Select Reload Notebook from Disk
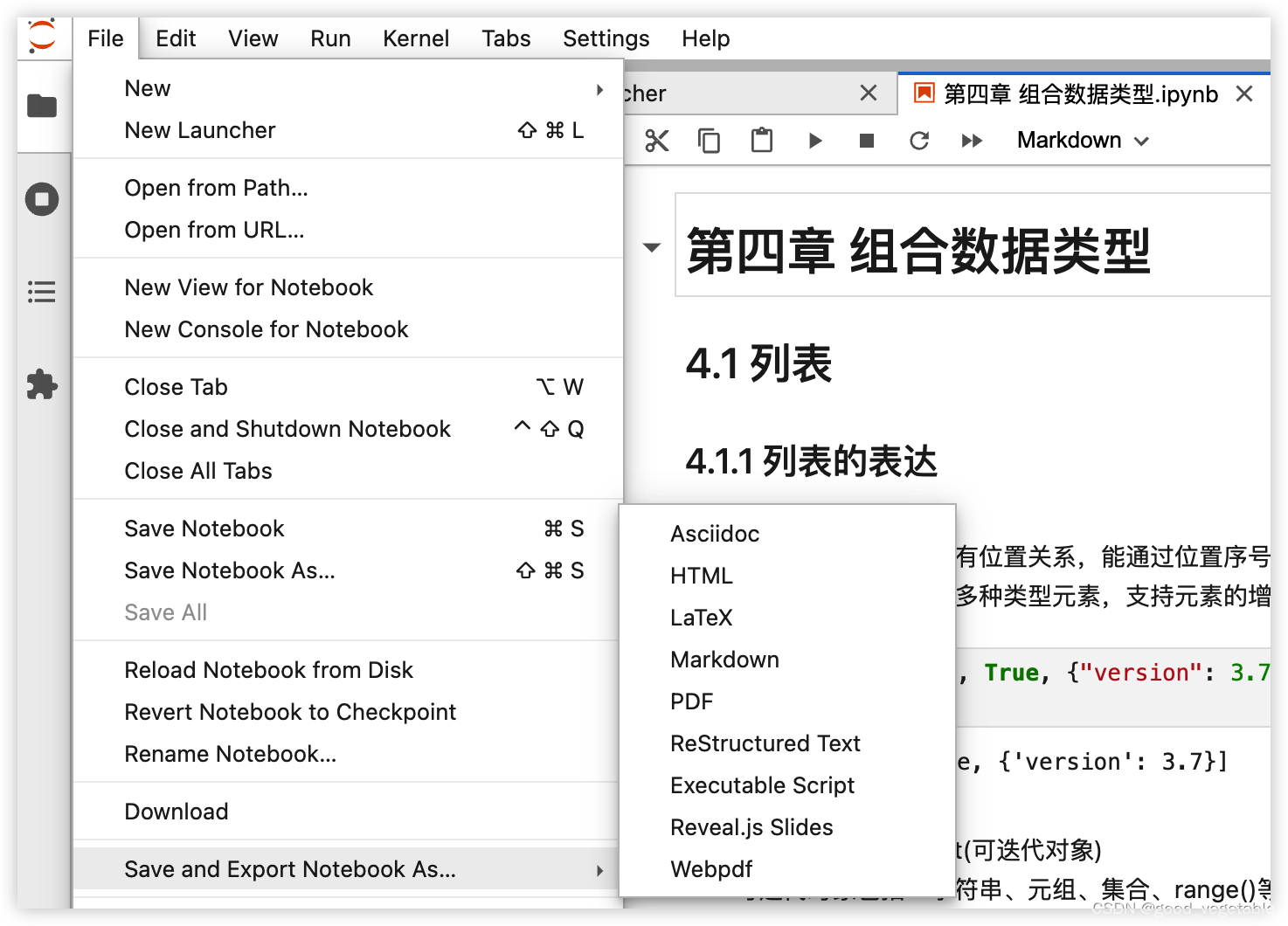The height and width of the screenshot is (926, 1288). (x=268, y=669)
